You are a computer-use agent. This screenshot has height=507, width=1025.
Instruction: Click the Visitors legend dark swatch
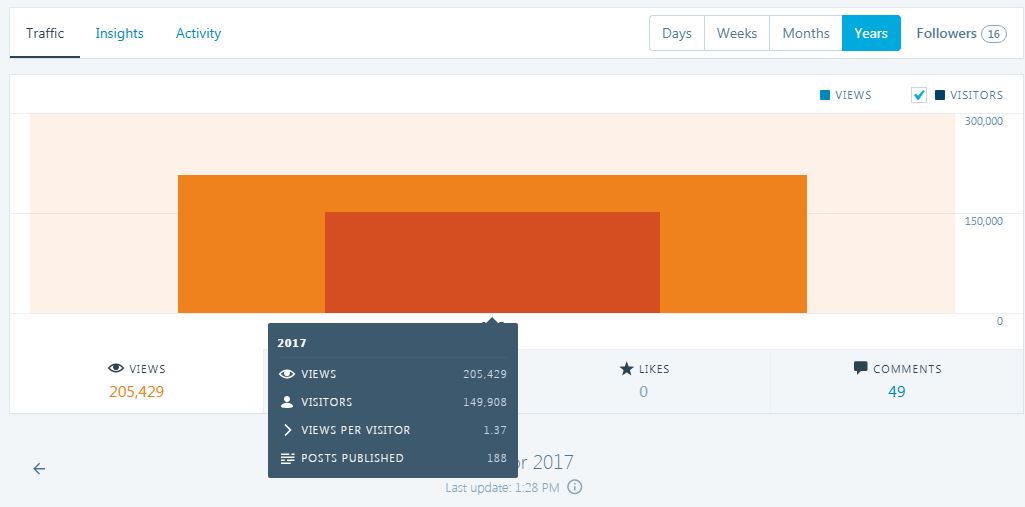[x=940, y=95]
